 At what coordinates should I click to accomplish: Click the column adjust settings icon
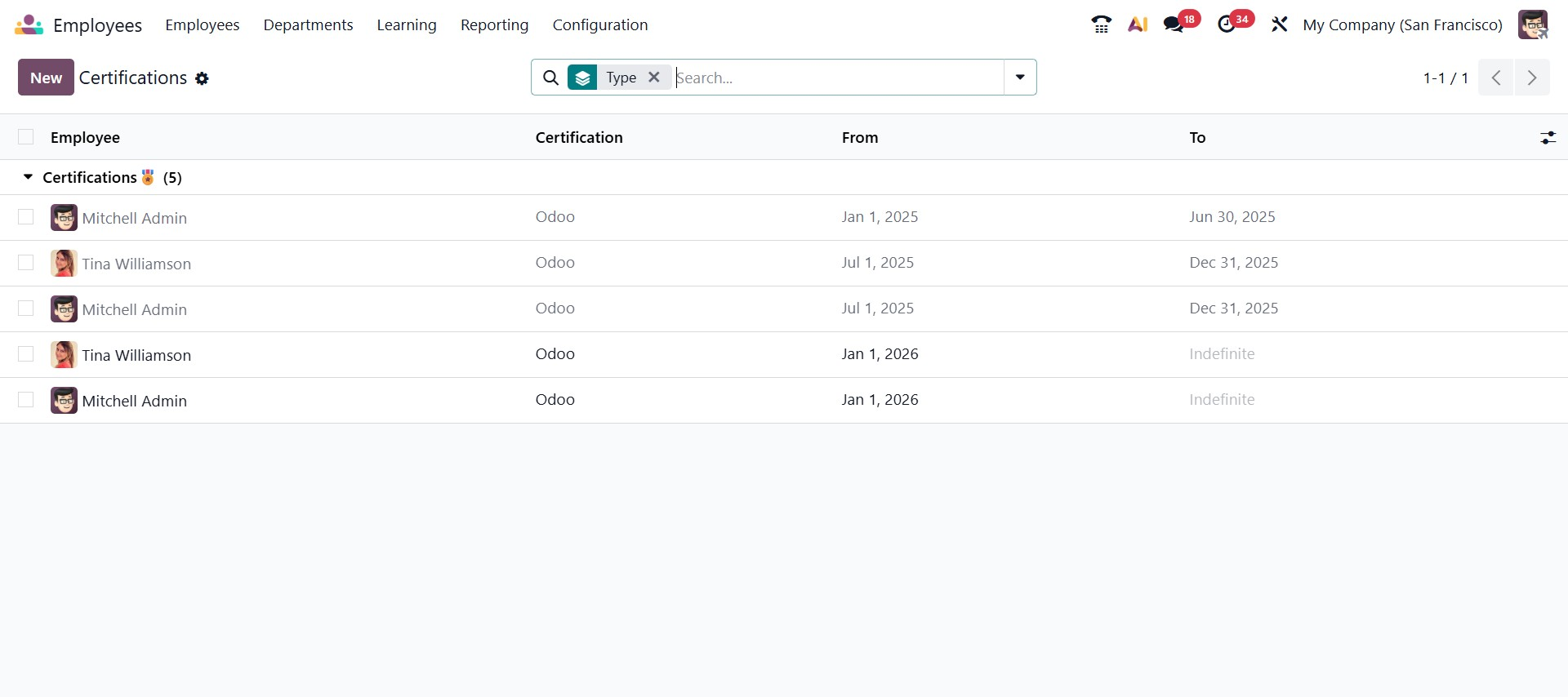coord(1548,138)
